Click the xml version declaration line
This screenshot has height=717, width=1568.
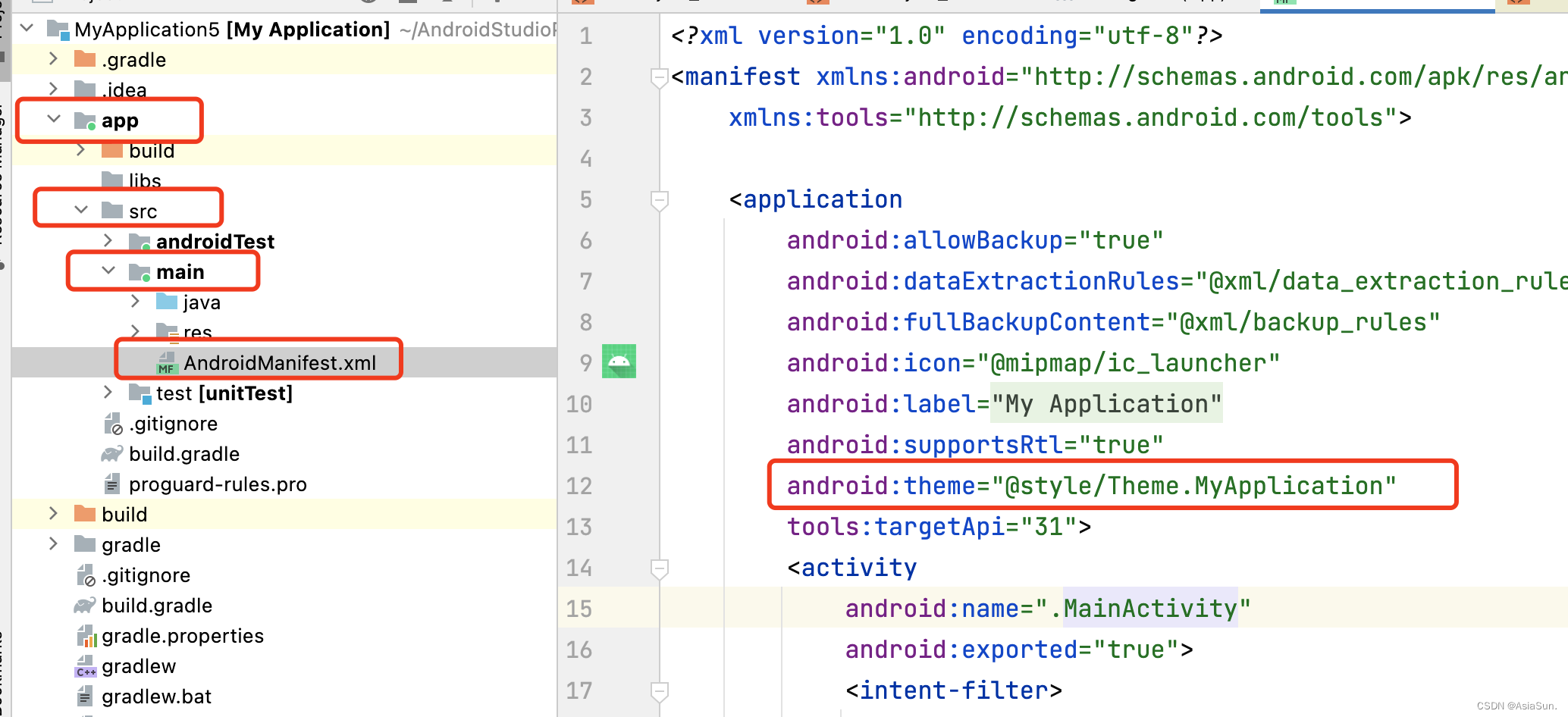[947, 36]
